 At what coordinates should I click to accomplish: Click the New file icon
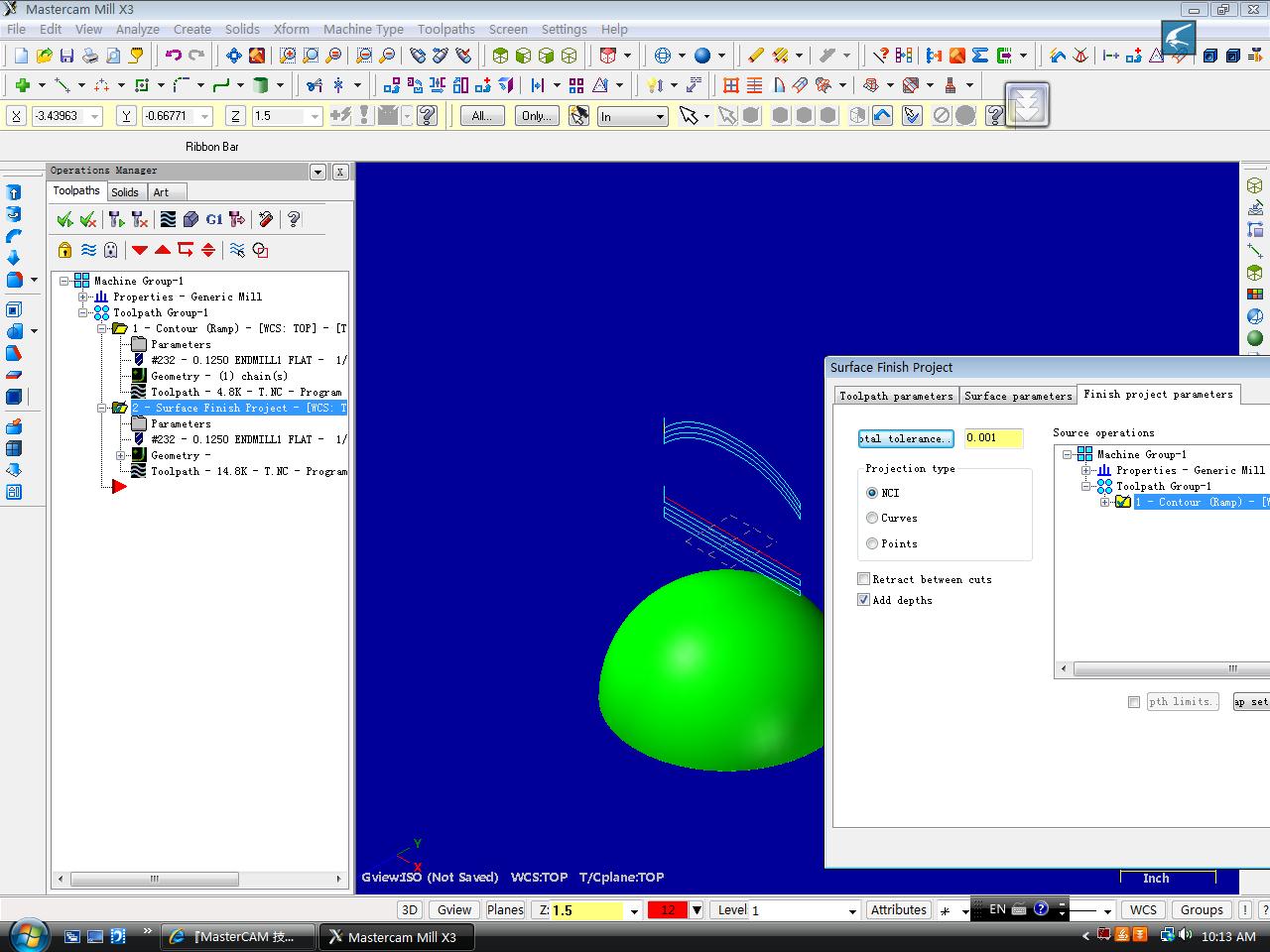[21, 56]
